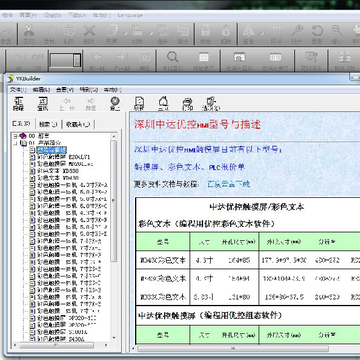Open the 帮助 menu in the help window
This screenshot has width=360, height=360.
click(113, 90)
